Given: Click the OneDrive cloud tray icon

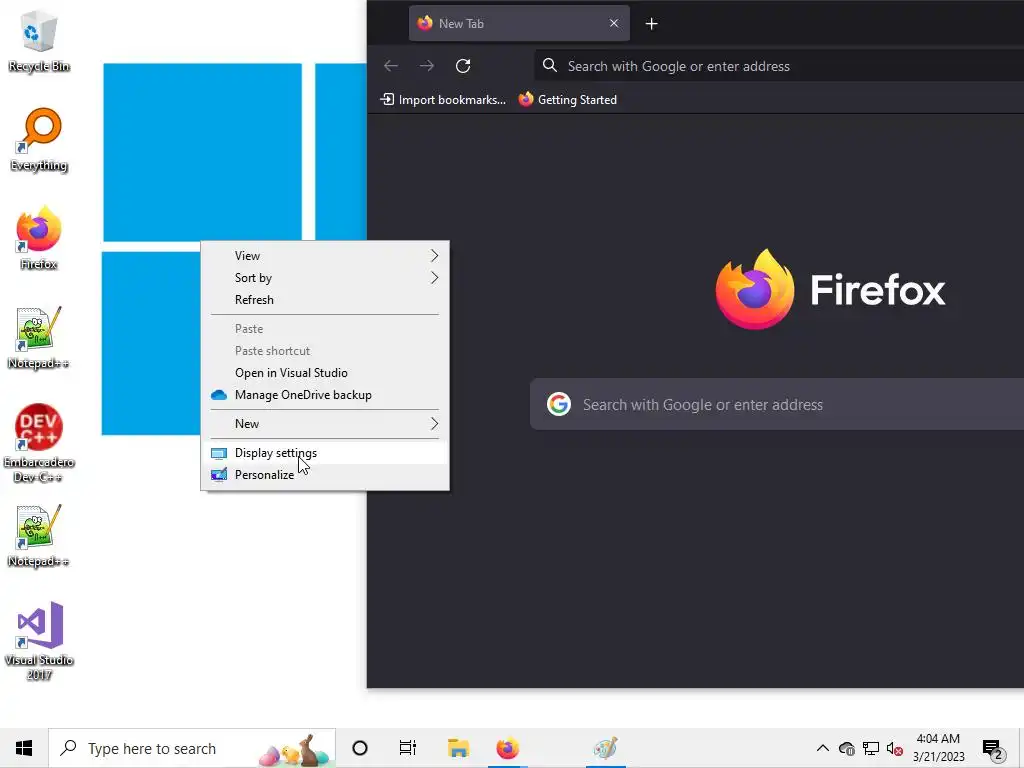Looking at the screenshot, I should [x=846, y=748].
